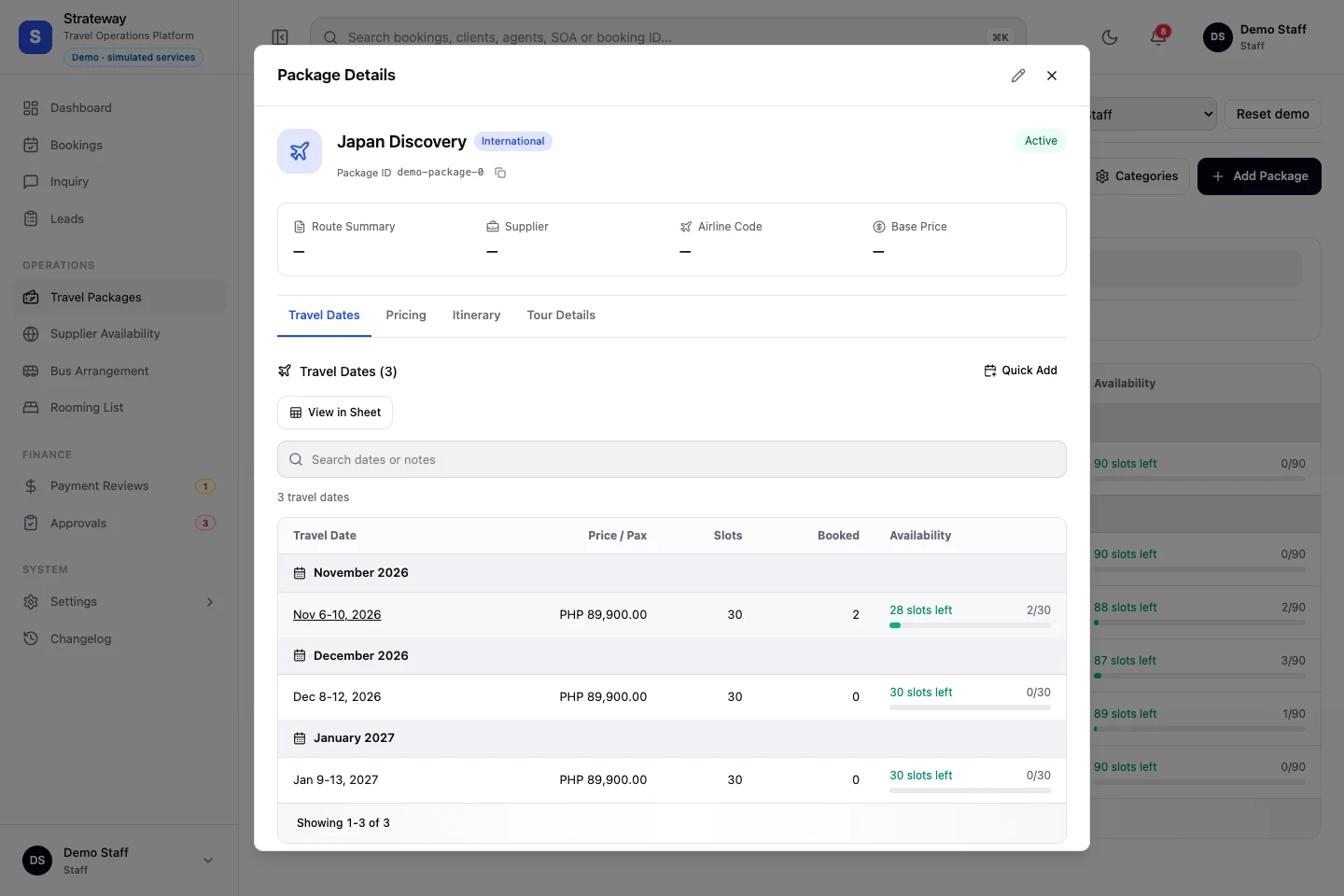Open notifications bell icon
Screen dimensions: 1344x896
(1158, 37)
